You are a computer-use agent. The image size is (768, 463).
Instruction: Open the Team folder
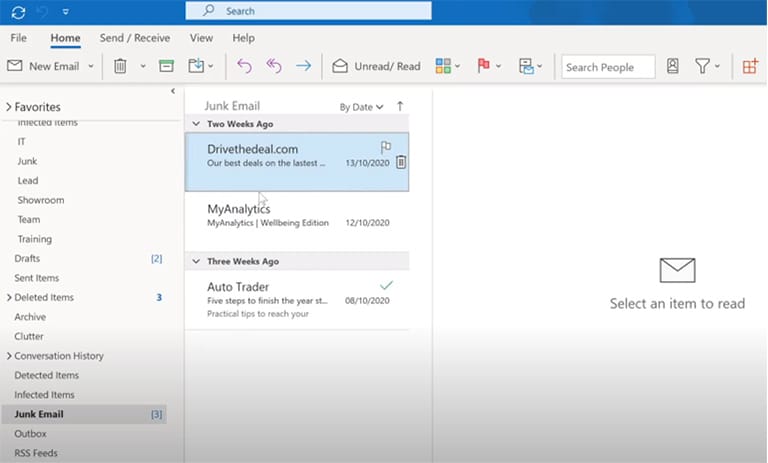pos(29,219)
